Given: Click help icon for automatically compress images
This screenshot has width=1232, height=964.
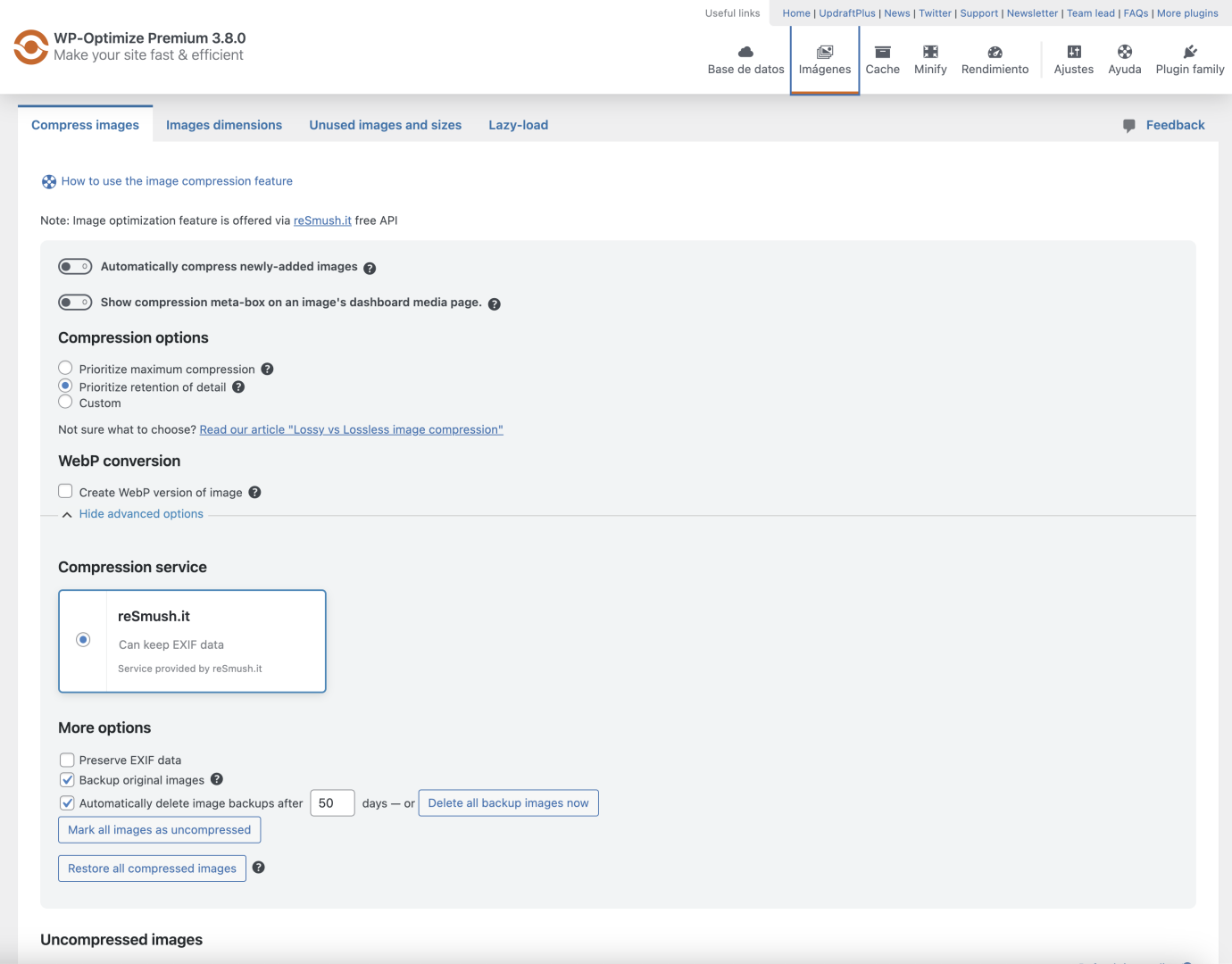Looking at the screenshot, I should click(370, 268).
